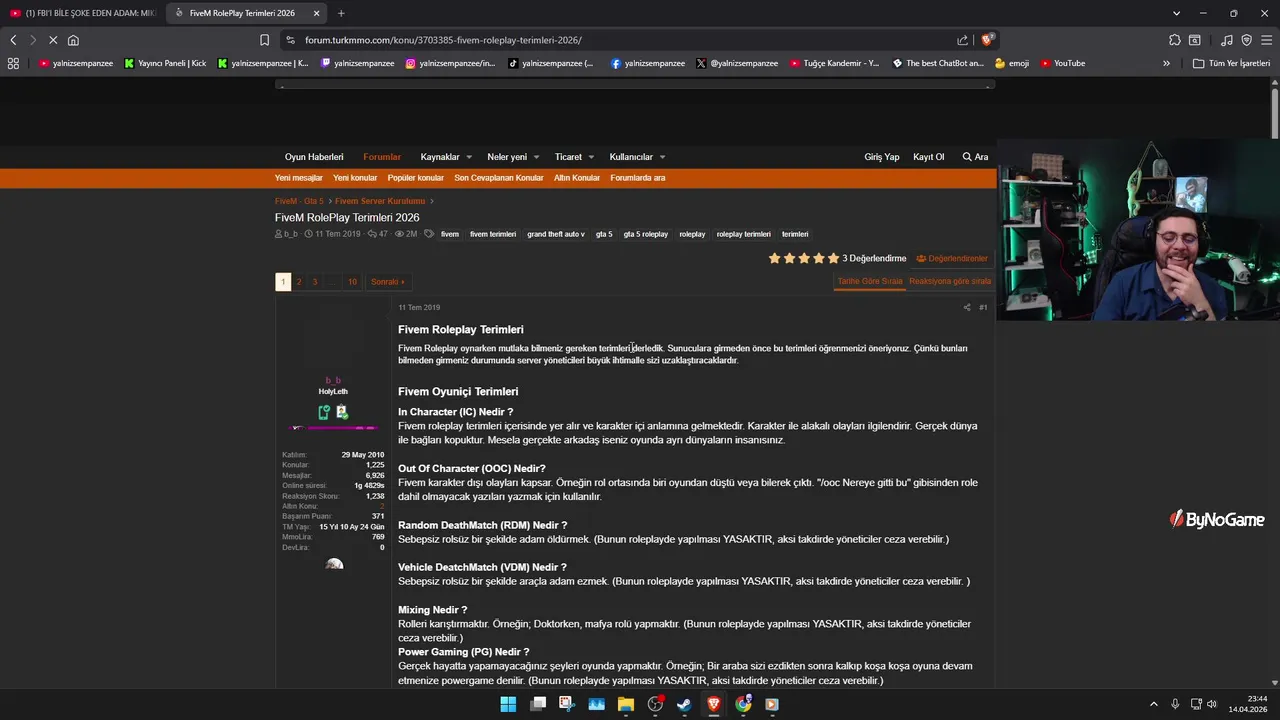Select the Reaksiyona göre sırala tab

(950, 282)
